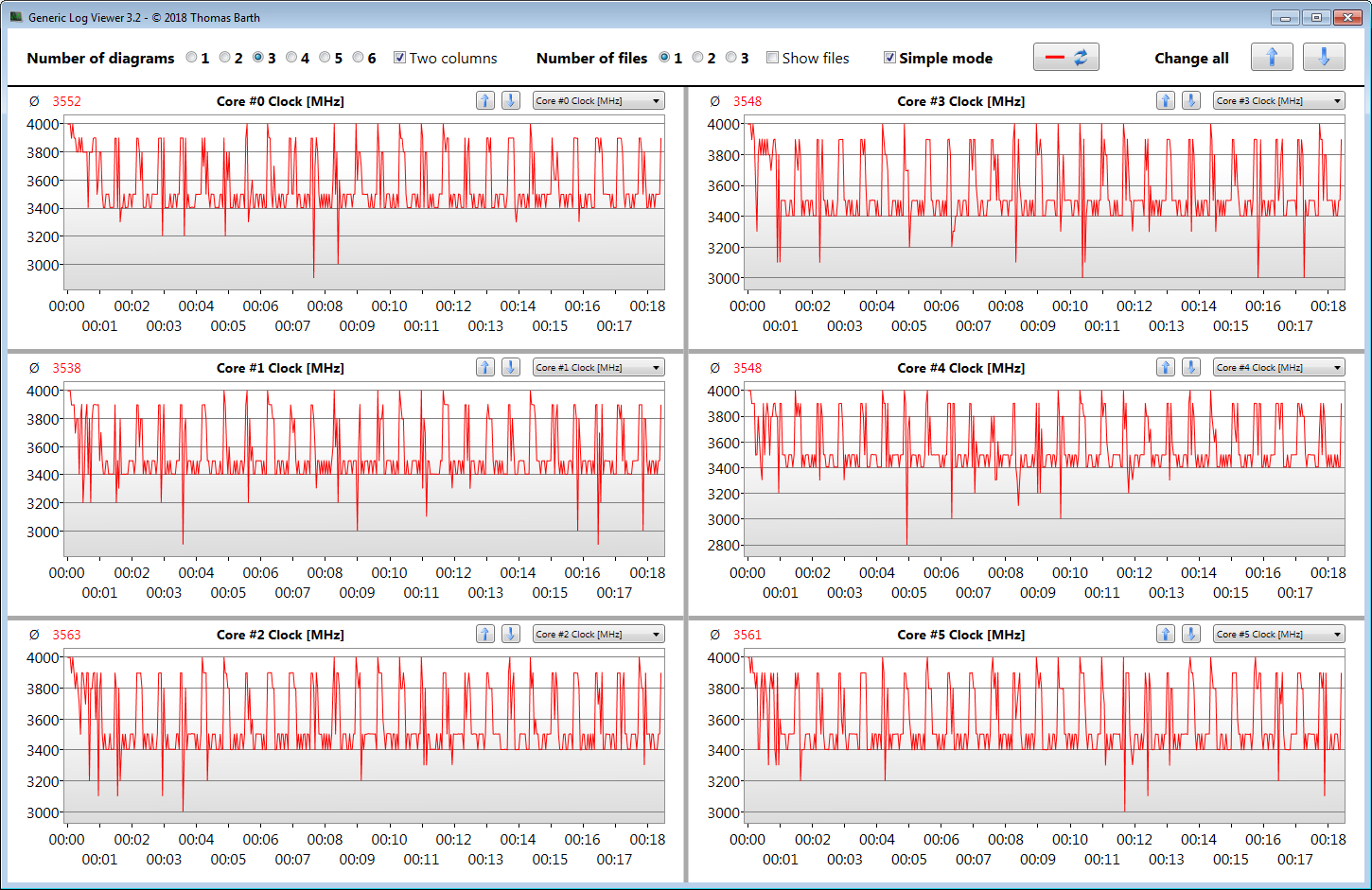The height and width of the screenshot is (890, 1372).
Task: Select 2 for Number of files
Action: click(697, 58)
